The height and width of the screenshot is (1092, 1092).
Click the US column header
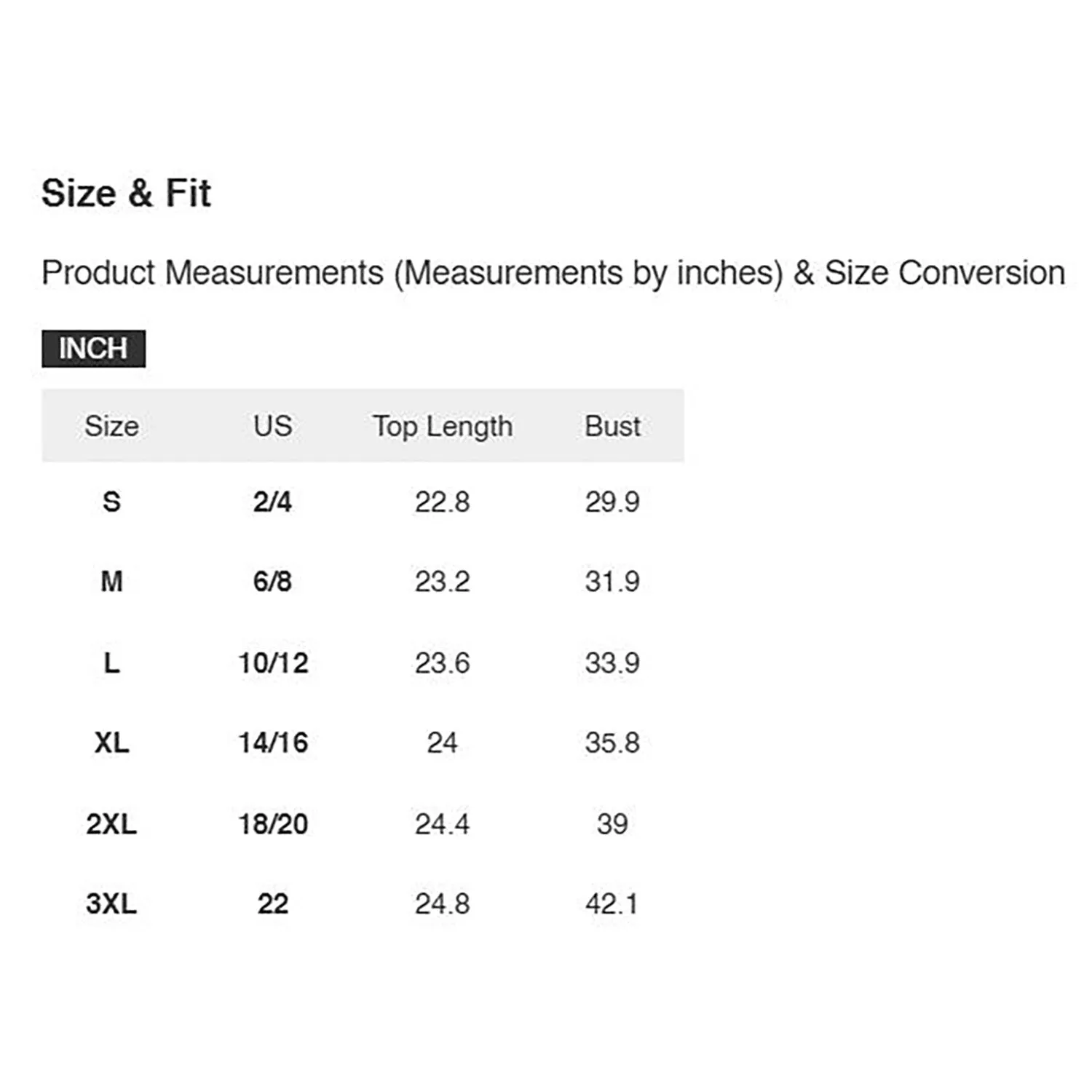273,426
